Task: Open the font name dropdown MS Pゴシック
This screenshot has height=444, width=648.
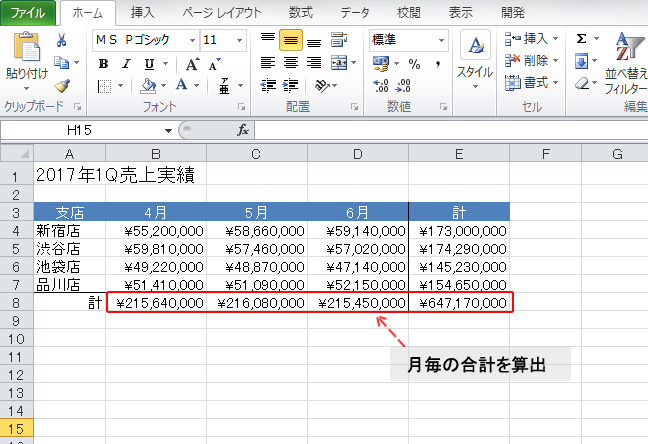Action: (145, 40)
